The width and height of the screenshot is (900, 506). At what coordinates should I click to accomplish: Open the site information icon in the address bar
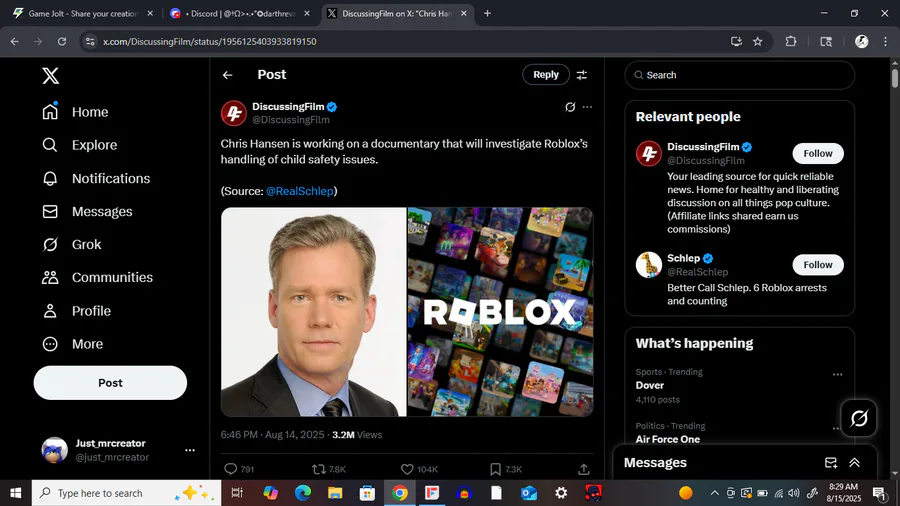coord(90,41)
